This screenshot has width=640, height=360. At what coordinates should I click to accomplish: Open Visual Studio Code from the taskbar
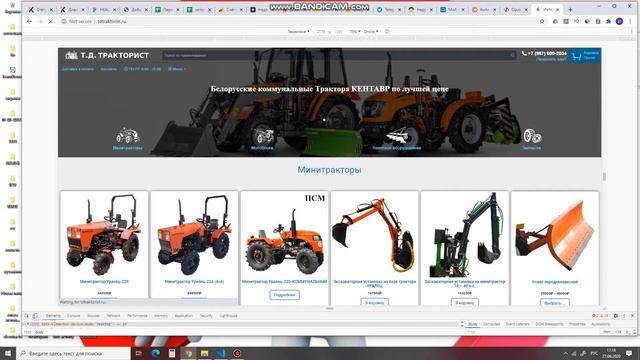tap(221, 353)
